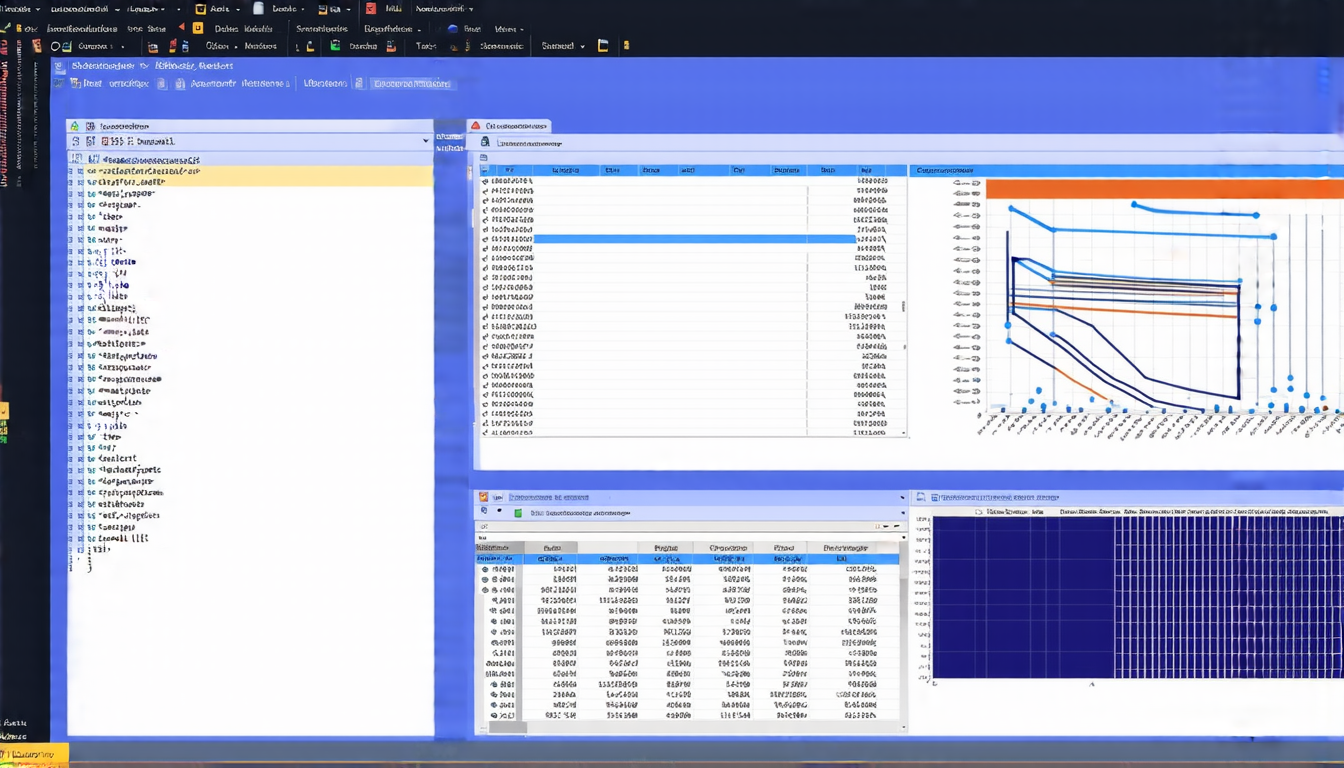Click the red left-arrow icon in the toolbar
1344x768 pixels.
coord(181,28)
